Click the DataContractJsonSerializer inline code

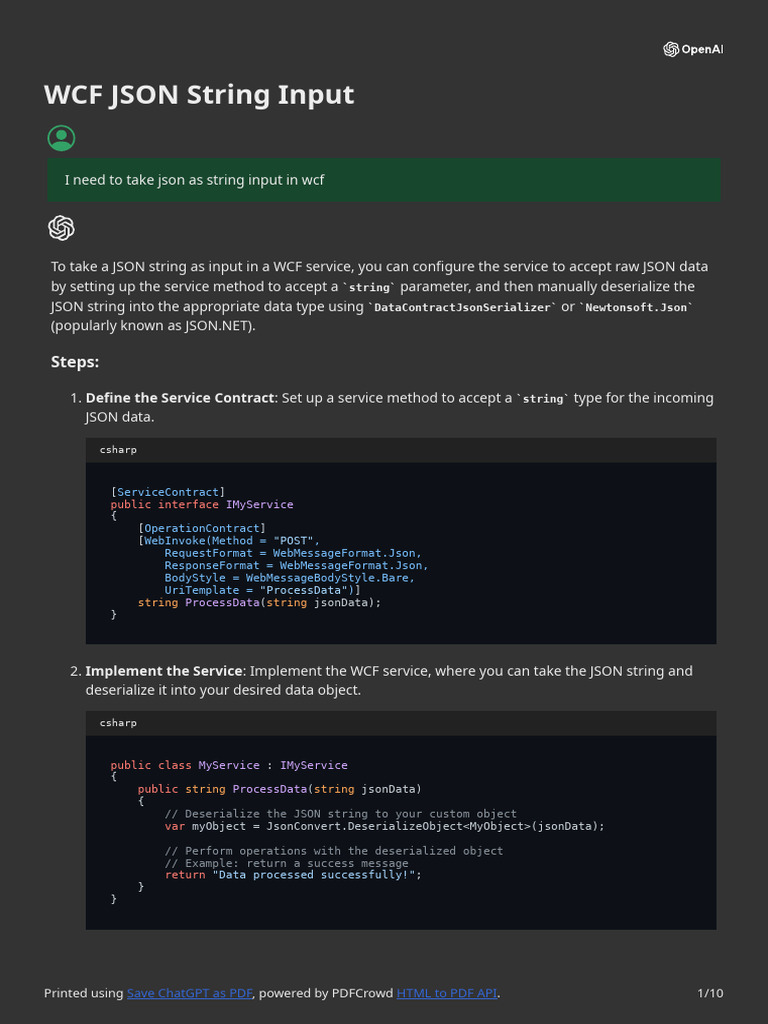(x=461, y=308)
